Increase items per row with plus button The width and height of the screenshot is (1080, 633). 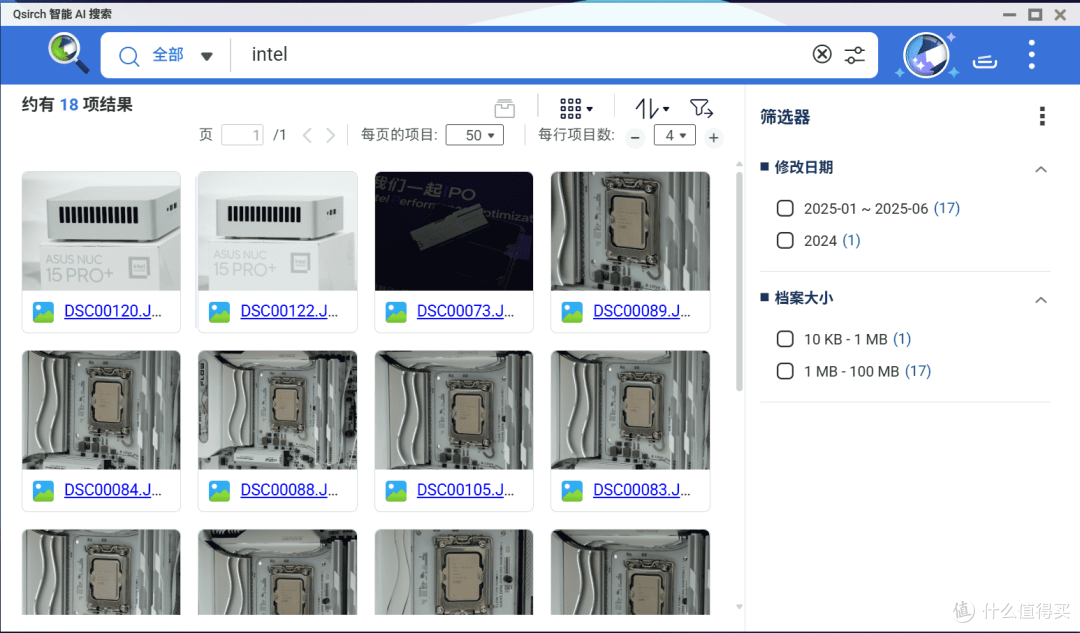tap(714, 138)
